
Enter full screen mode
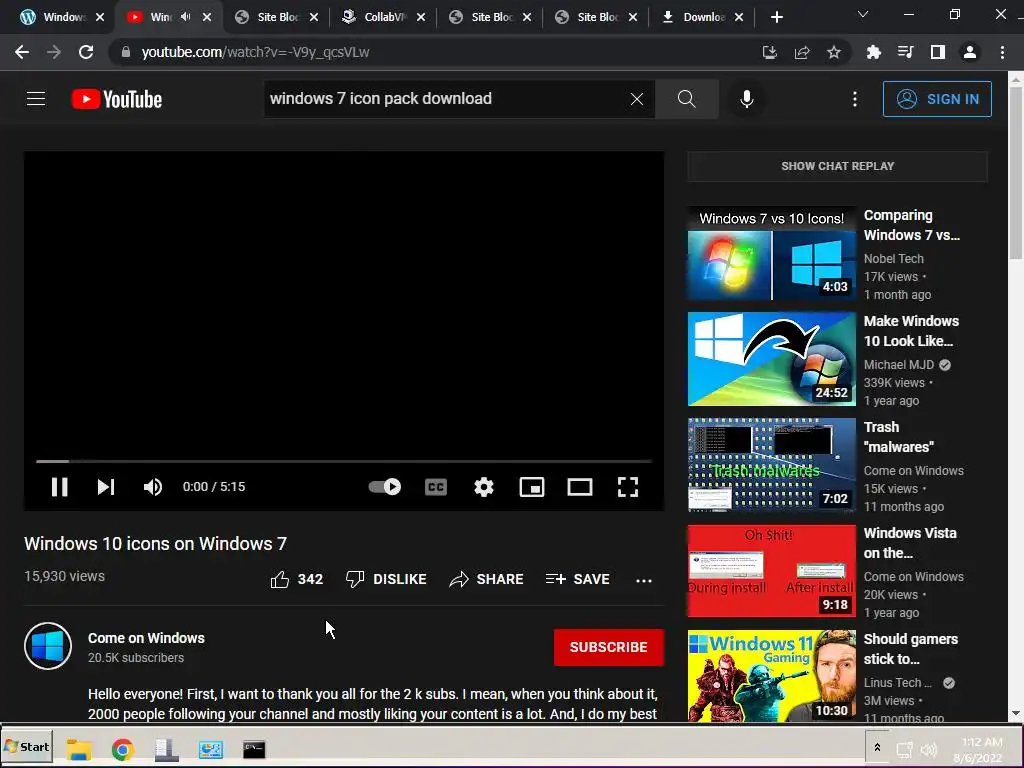click(x=628, y=487)
